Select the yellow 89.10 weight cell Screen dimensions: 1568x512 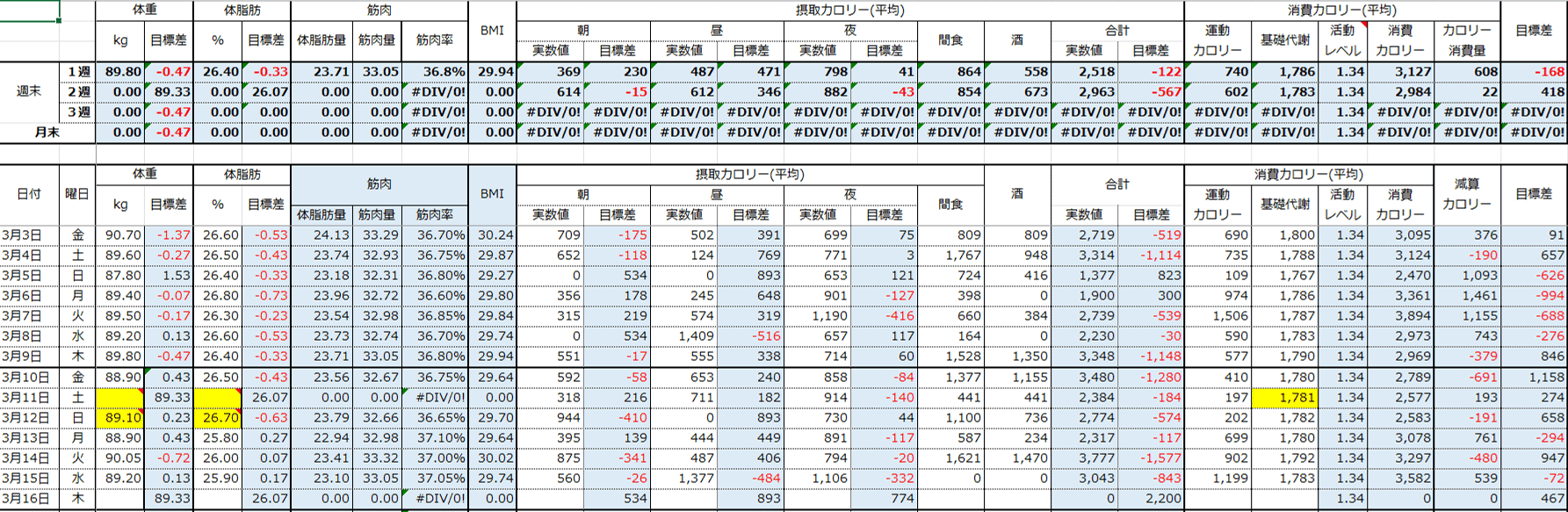(119, 417)
